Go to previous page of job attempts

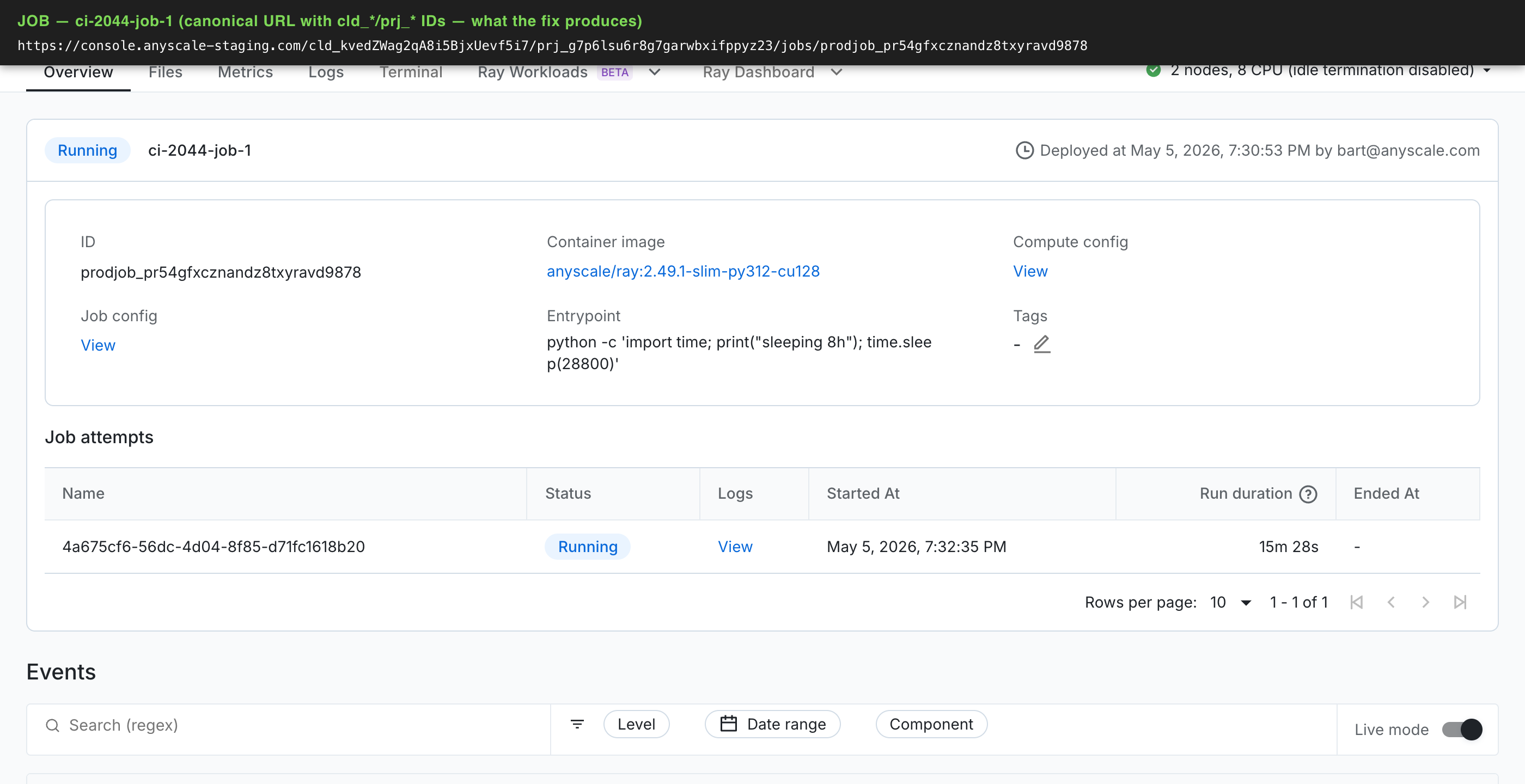tap(1390, 602)
